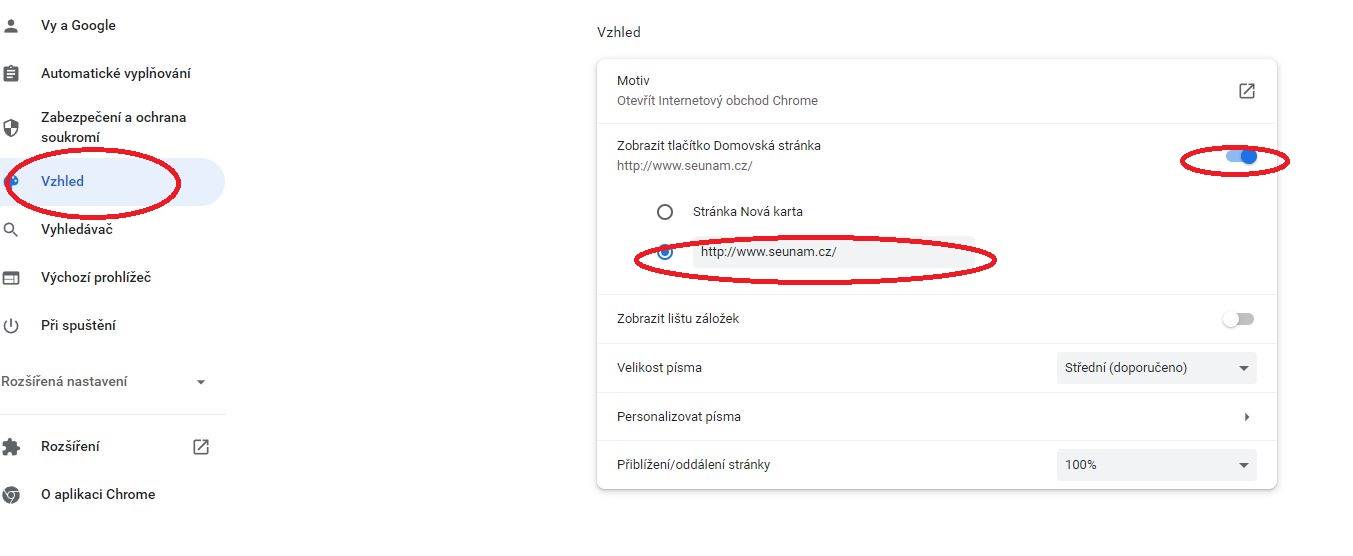Viewport: 1353px width, 556px height.
Task: Open the Velikost písma dropdown
Action: pyautogui.click(x=1157, y=368)
